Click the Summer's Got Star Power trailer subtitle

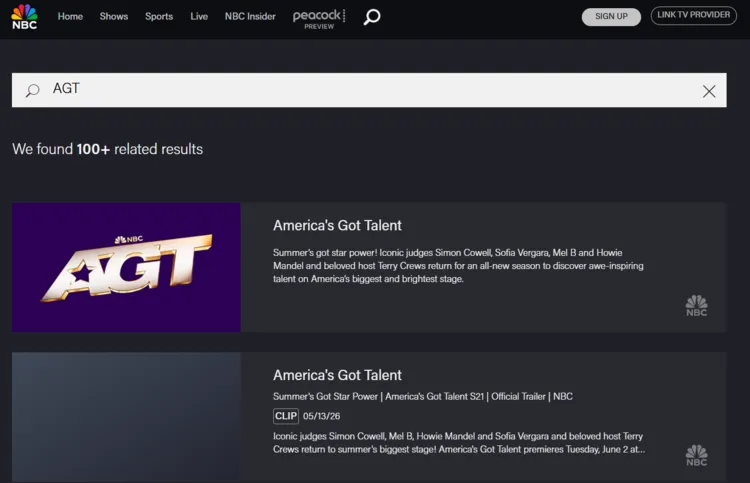[x=423, y=396]
